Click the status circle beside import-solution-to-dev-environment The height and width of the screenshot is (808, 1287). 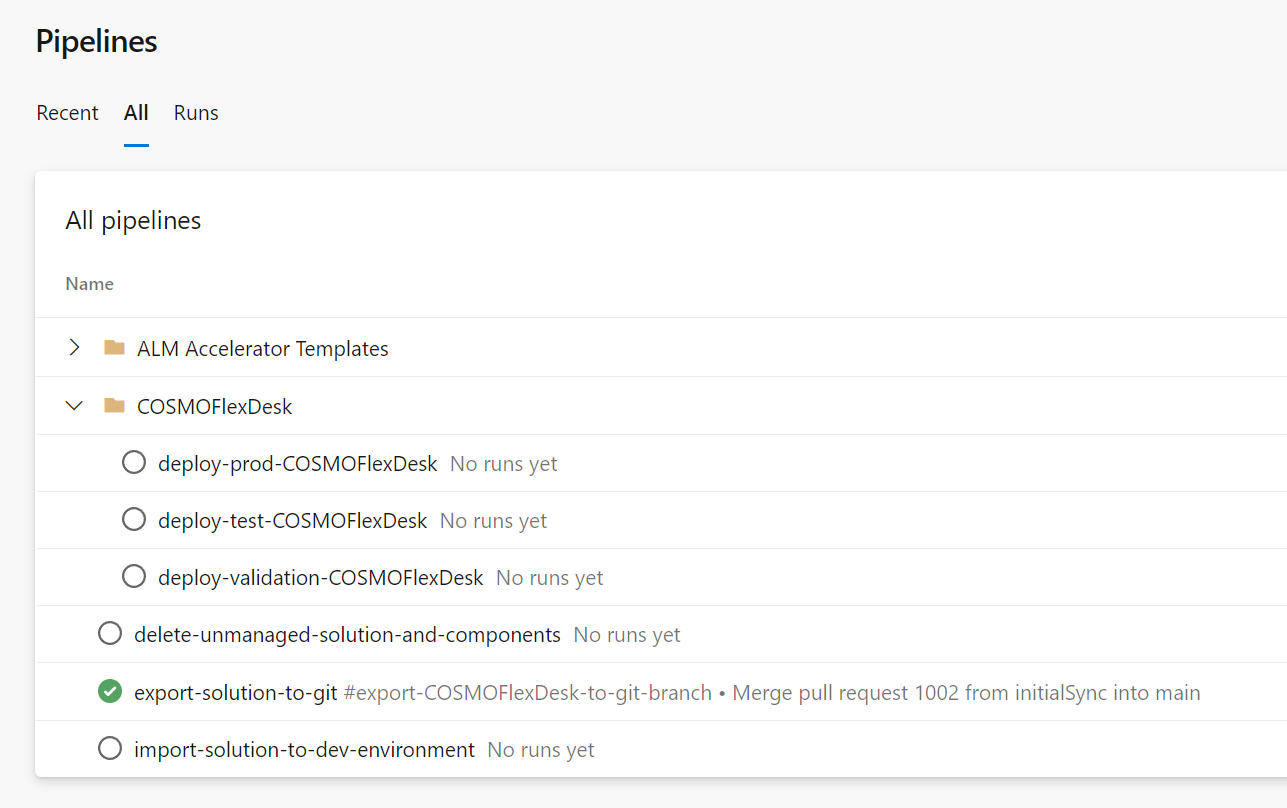(110, 748)
